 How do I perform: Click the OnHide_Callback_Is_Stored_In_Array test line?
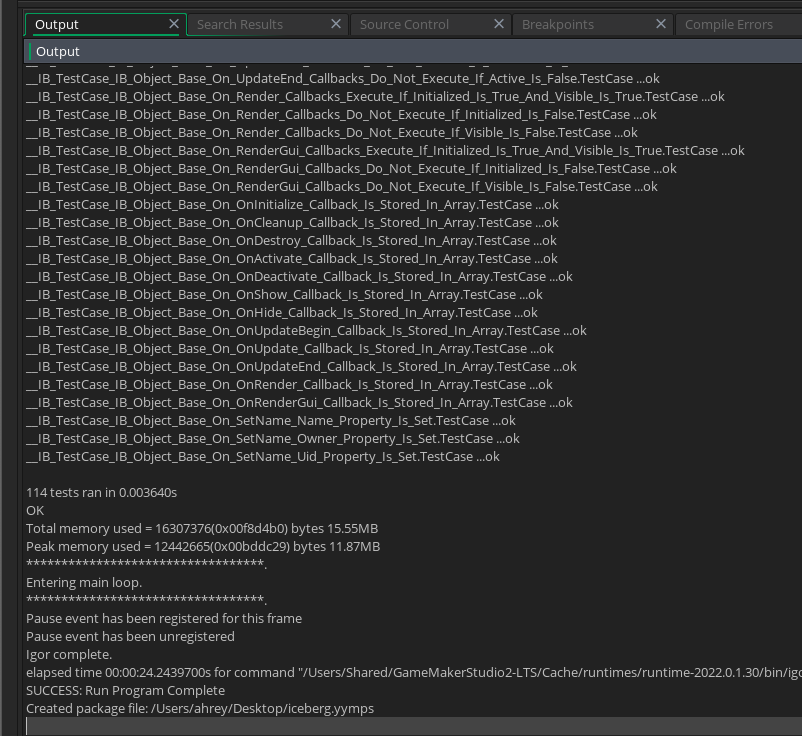tap(282, 313)
